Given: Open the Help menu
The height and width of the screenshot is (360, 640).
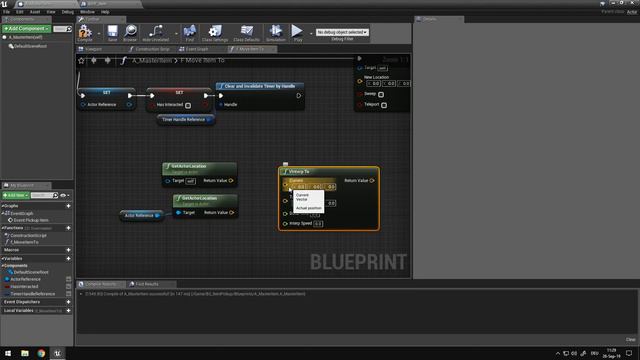Looking at the screenshot, I should point(105,12).
